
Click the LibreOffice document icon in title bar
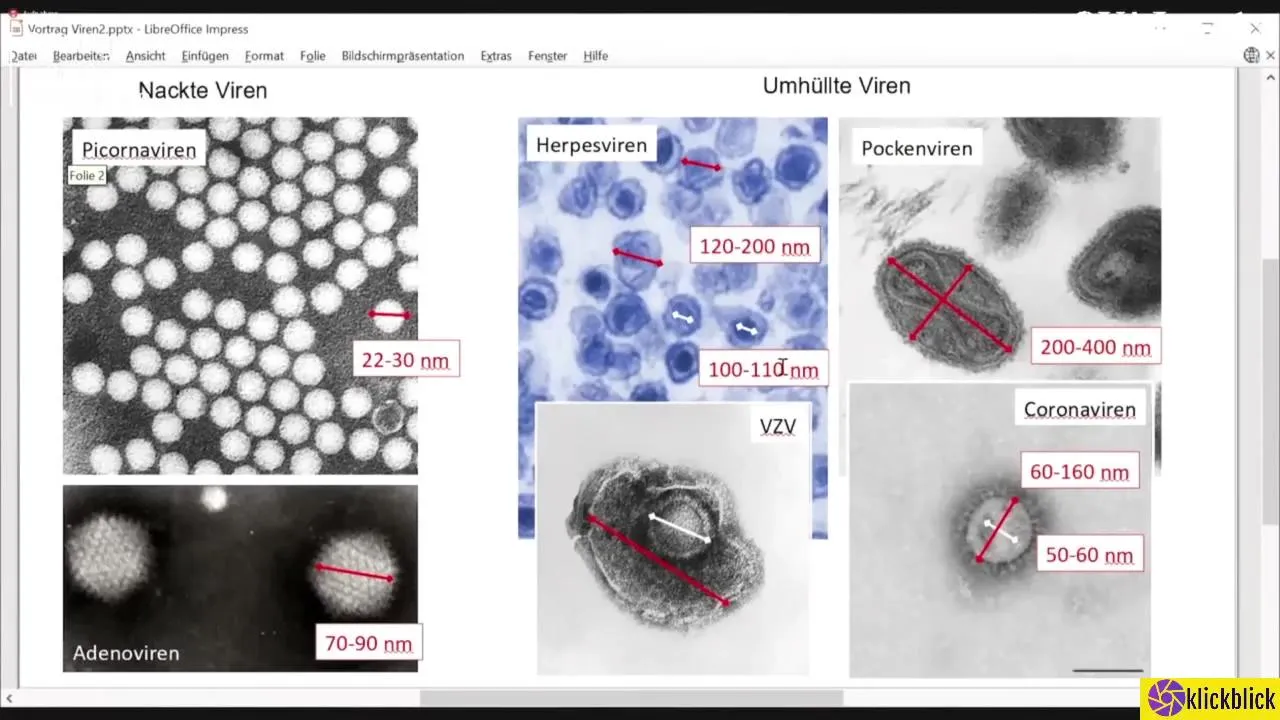click(x=16, y=29)
